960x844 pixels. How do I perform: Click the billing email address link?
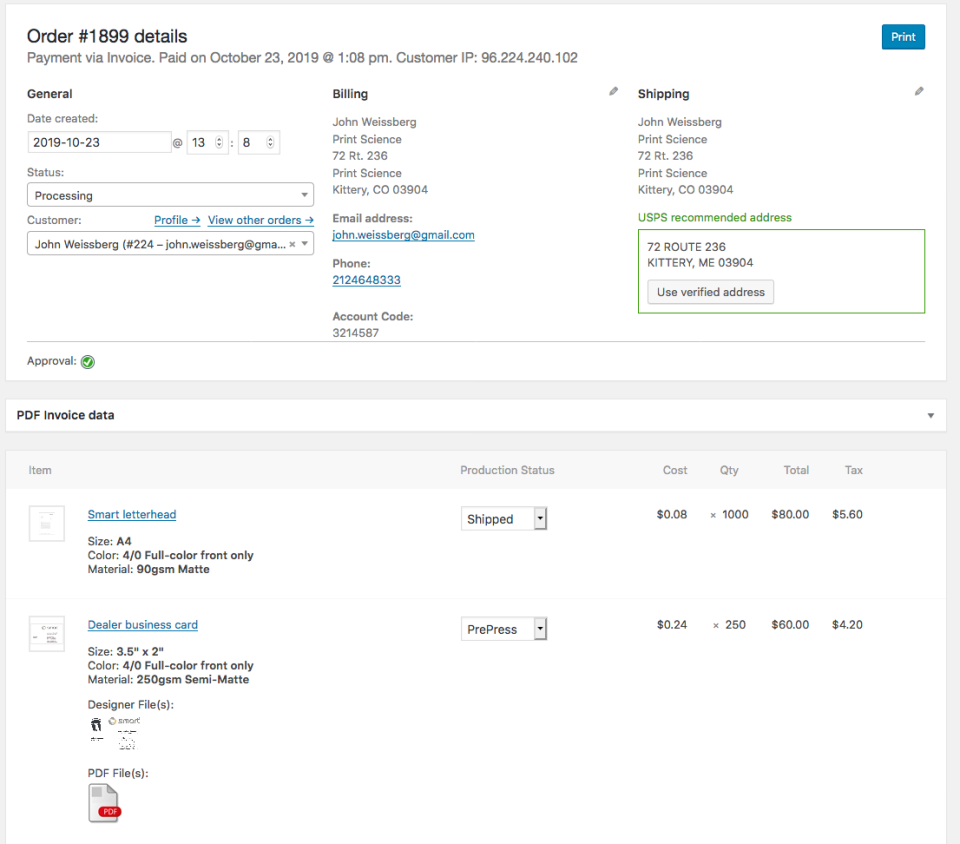click(403, 235)
